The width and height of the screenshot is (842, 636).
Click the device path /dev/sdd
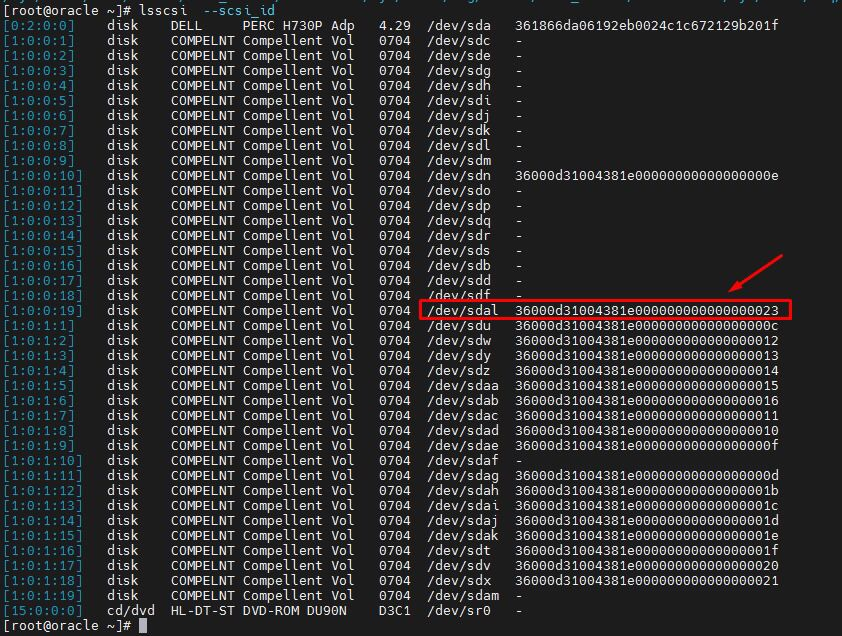tap(459, 281)
